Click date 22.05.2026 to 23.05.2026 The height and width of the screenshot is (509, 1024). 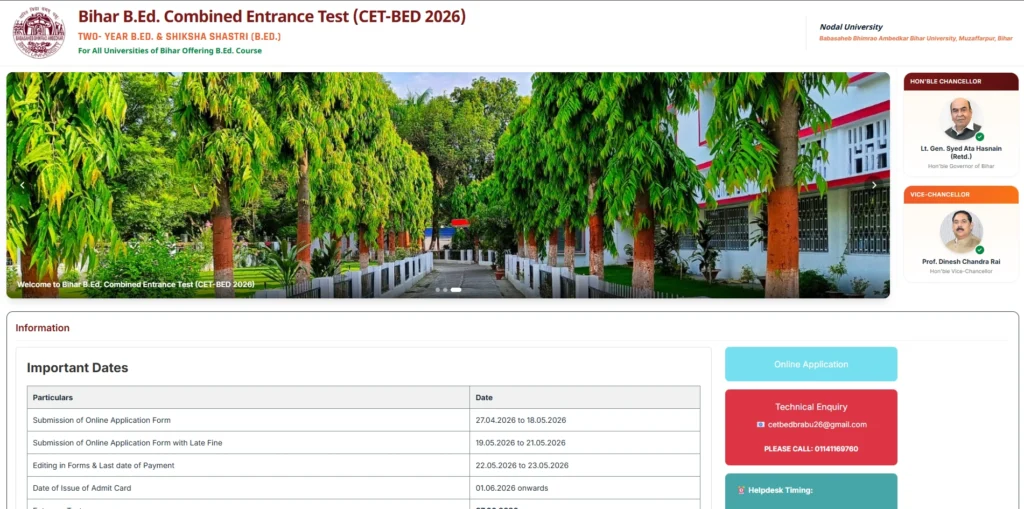(522, 465)
